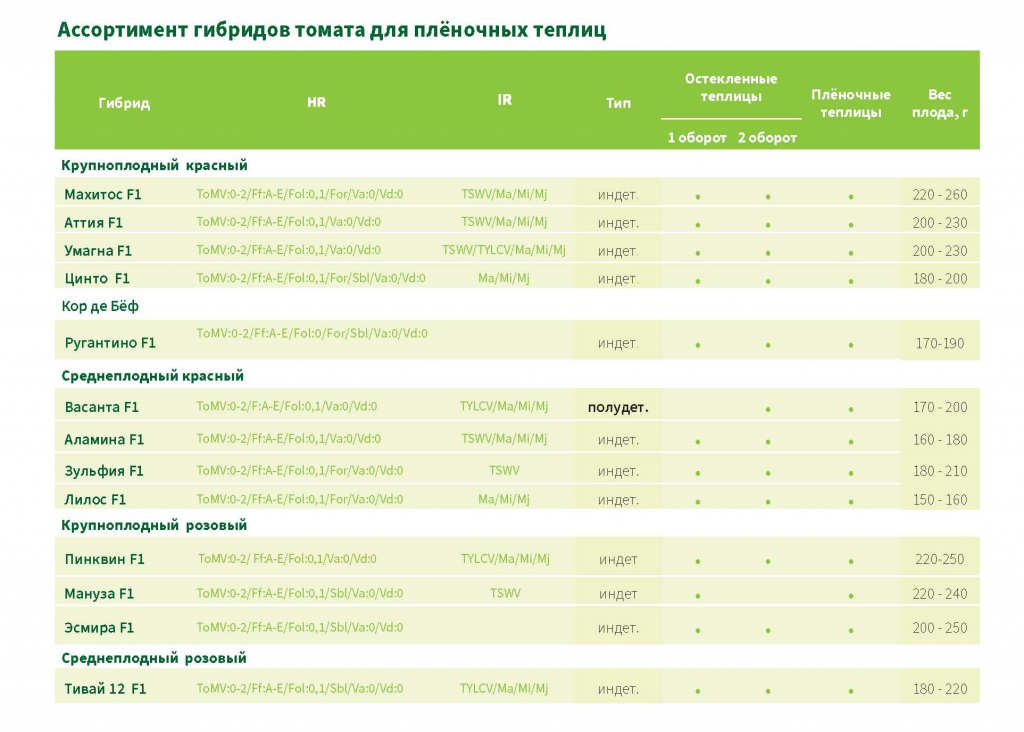This screenshot has width=1024, height=732.
Task: Select the Тивай 12 F1 hybrid name
Action: [104, 689]
